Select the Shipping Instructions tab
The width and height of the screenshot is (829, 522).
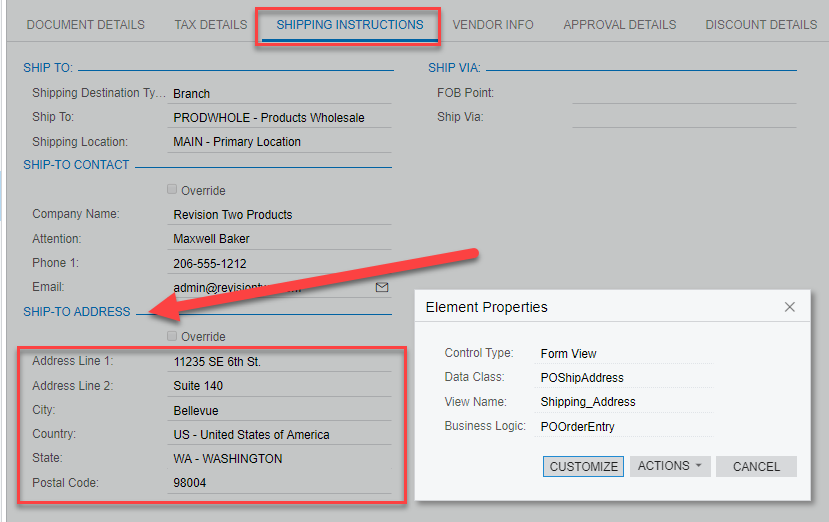pos(349,25)
